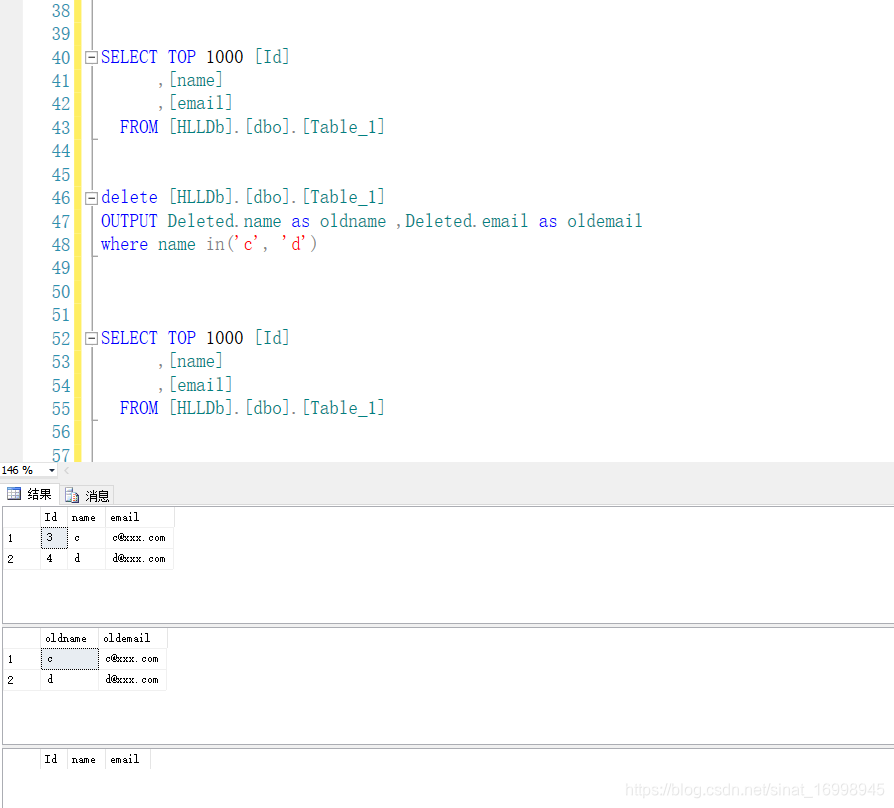Select the name column header in first result grid
Image resolution: width=894 pixels, height=808 pixels.
tap(84, 517)
